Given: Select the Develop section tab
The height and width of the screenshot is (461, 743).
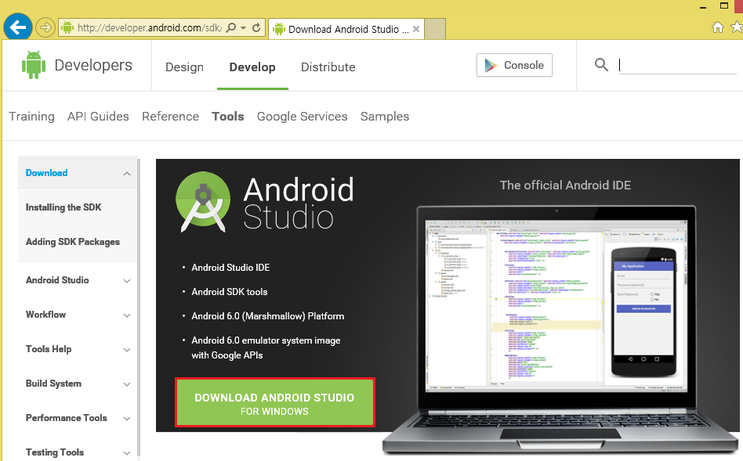Looking at the screenshot, I should click(252, 67).
